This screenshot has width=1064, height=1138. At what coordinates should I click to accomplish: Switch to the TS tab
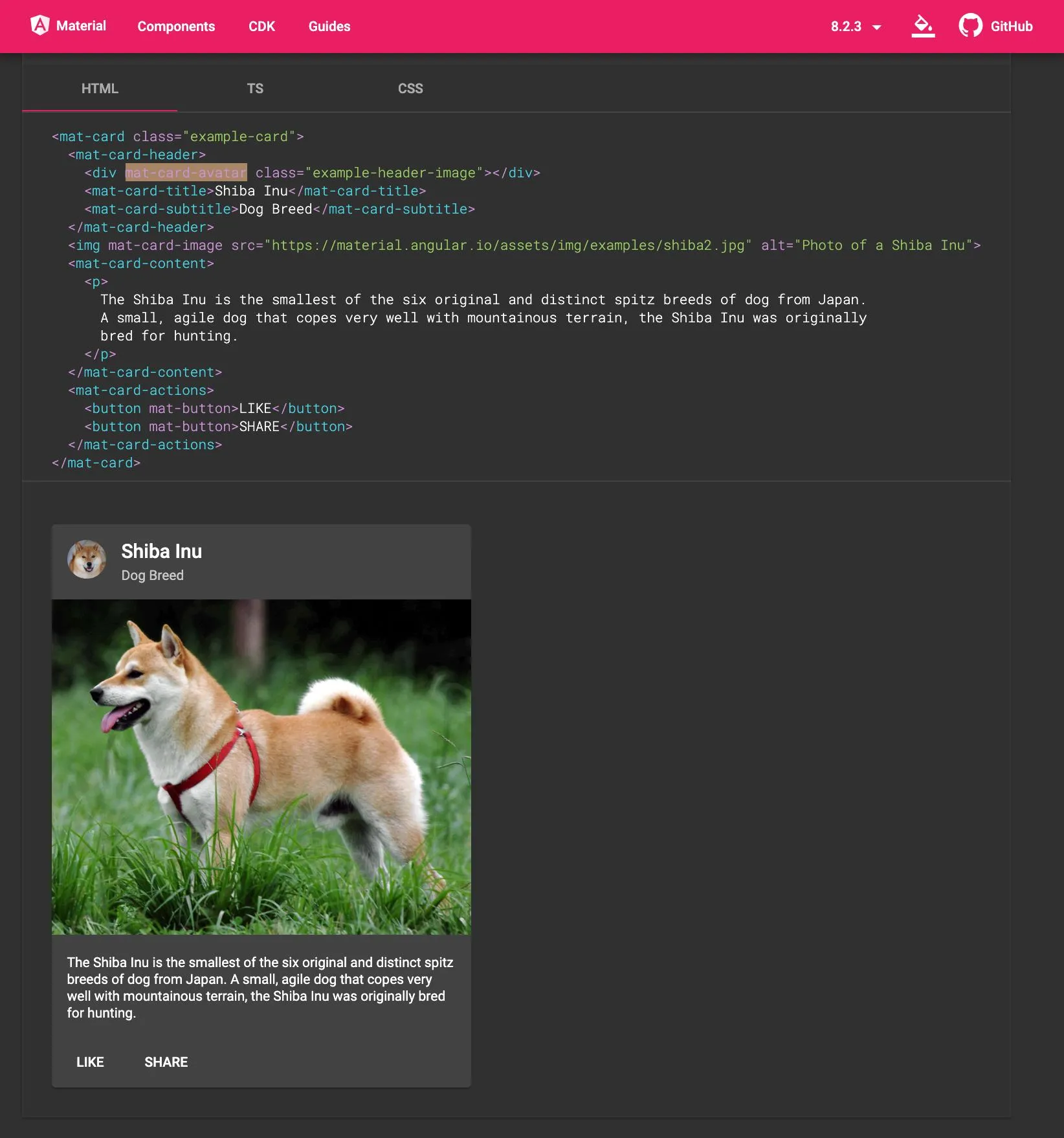tap(255, 89)
